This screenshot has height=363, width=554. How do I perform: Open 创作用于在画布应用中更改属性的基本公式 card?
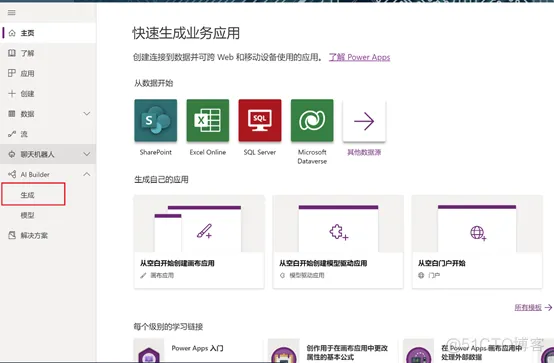point(333,351)
